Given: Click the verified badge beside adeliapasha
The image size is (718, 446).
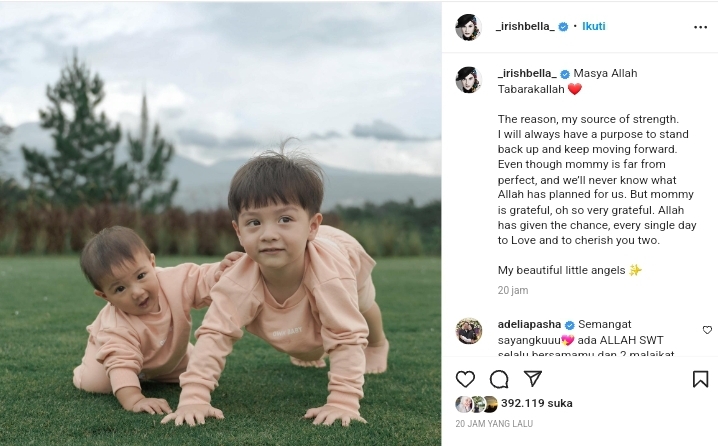Looking at the screenshot, I should [x=569, y=325].
